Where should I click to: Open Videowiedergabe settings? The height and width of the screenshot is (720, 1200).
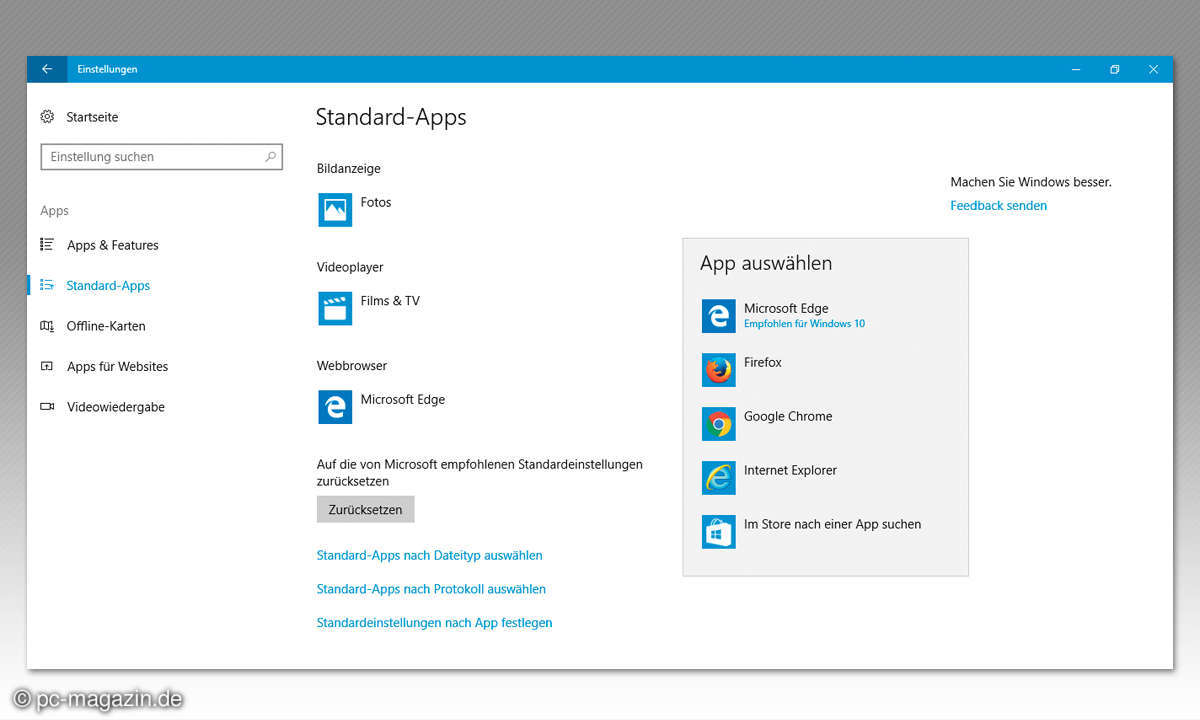tap(116, 407)
